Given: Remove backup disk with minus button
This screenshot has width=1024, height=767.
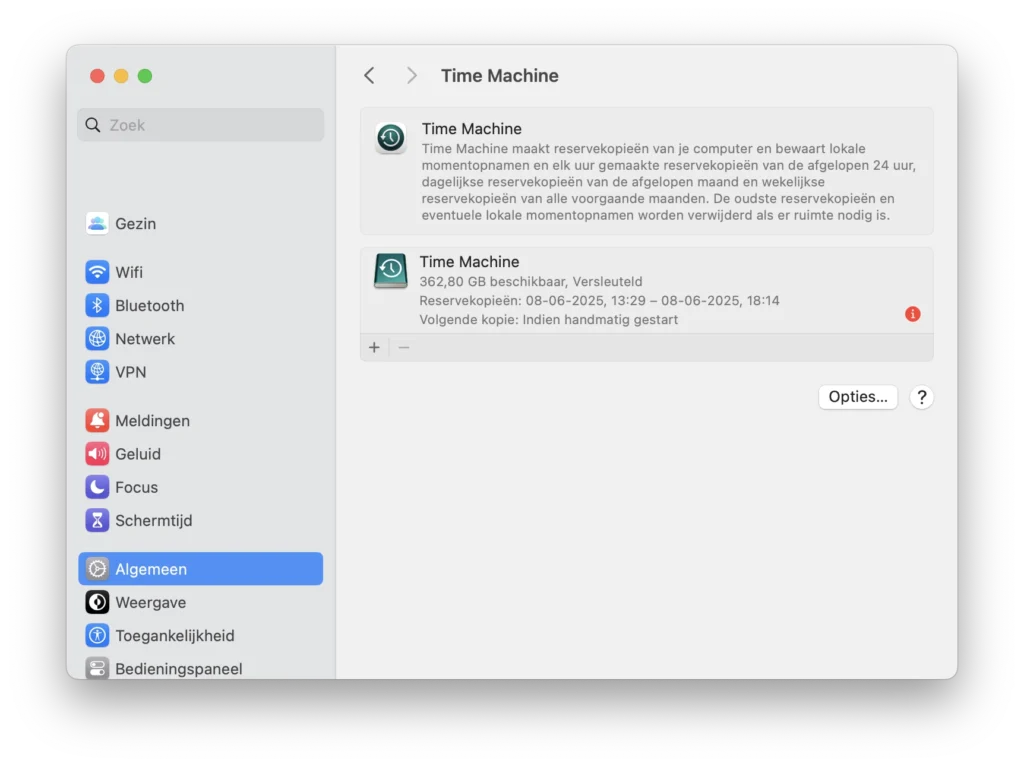Looking at the screenshot, I should click(x=404, y=348).
